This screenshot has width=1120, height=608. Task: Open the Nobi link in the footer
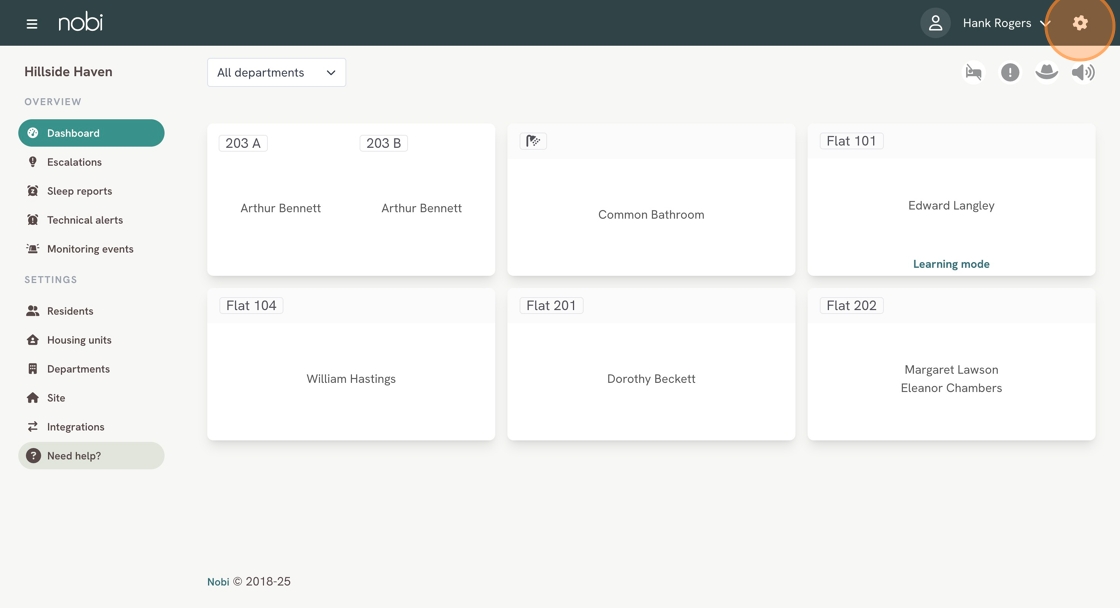[x=217, y=581]
